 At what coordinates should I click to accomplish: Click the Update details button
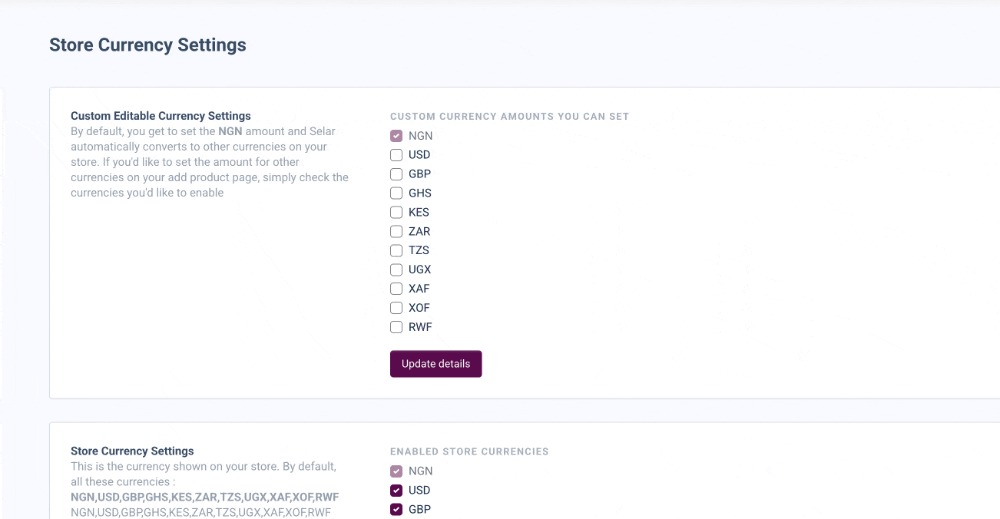[x=435, y=364]
